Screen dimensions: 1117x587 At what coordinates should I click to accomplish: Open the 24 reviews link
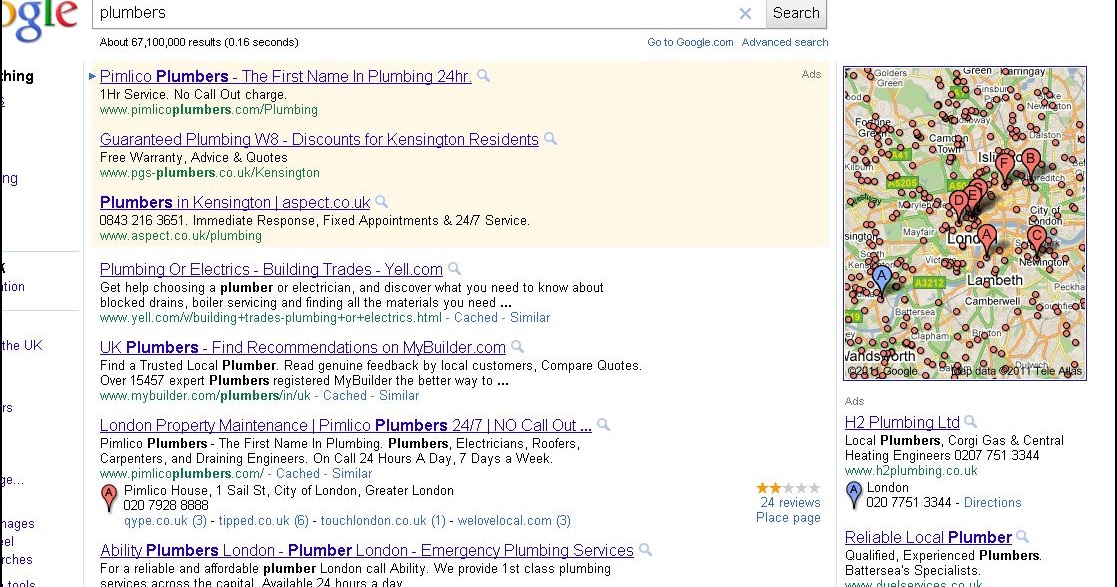[790, 502]
